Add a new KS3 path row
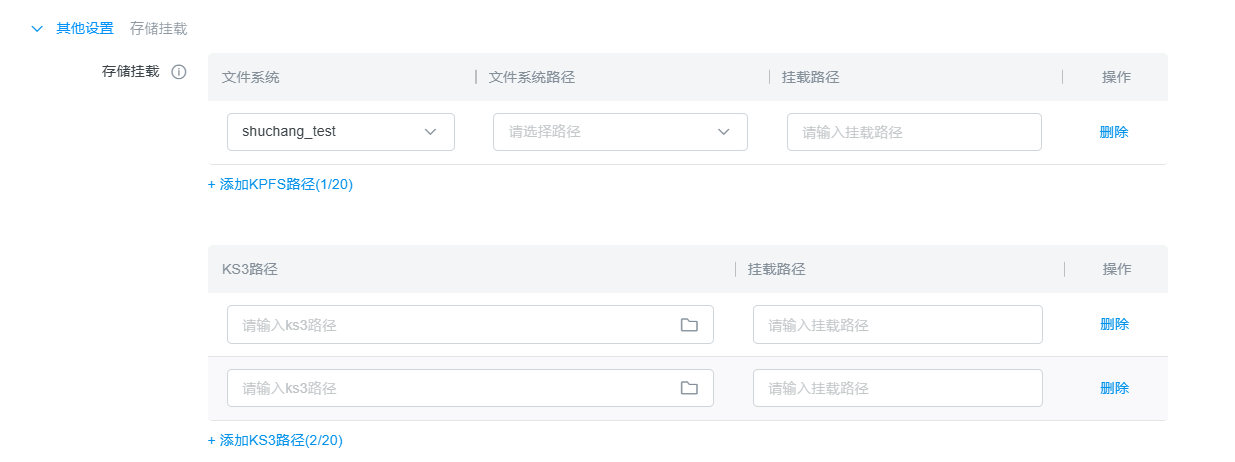This screenshot has height=462, width=1235. [275, 440]
